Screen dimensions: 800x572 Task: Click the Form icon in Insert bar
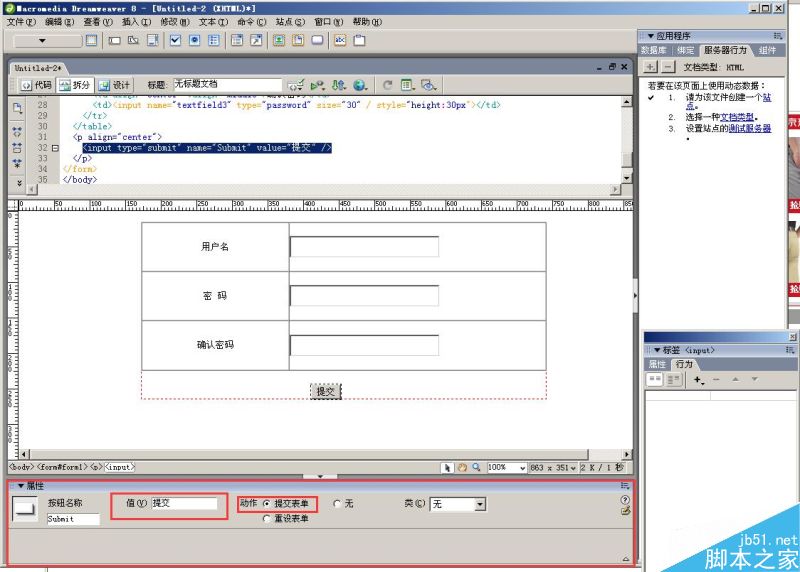91,40
